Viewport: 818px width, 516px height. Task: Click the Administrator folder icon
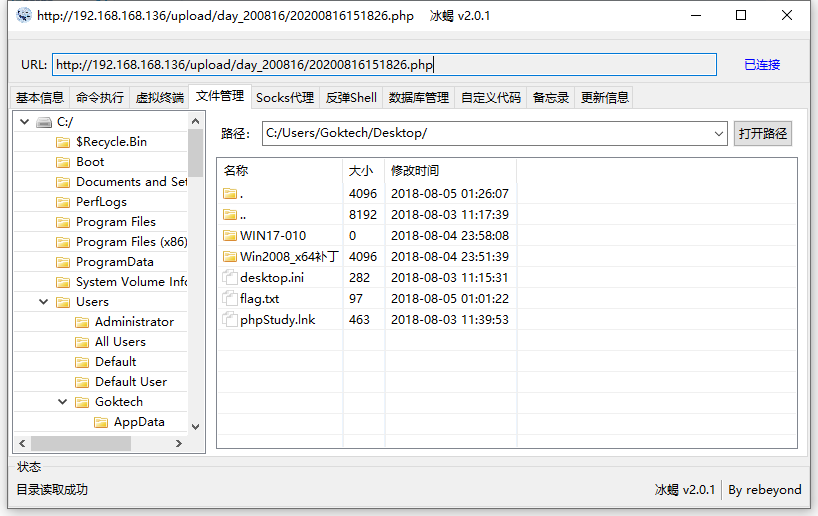pyautogui.click(x=82, y=322)
